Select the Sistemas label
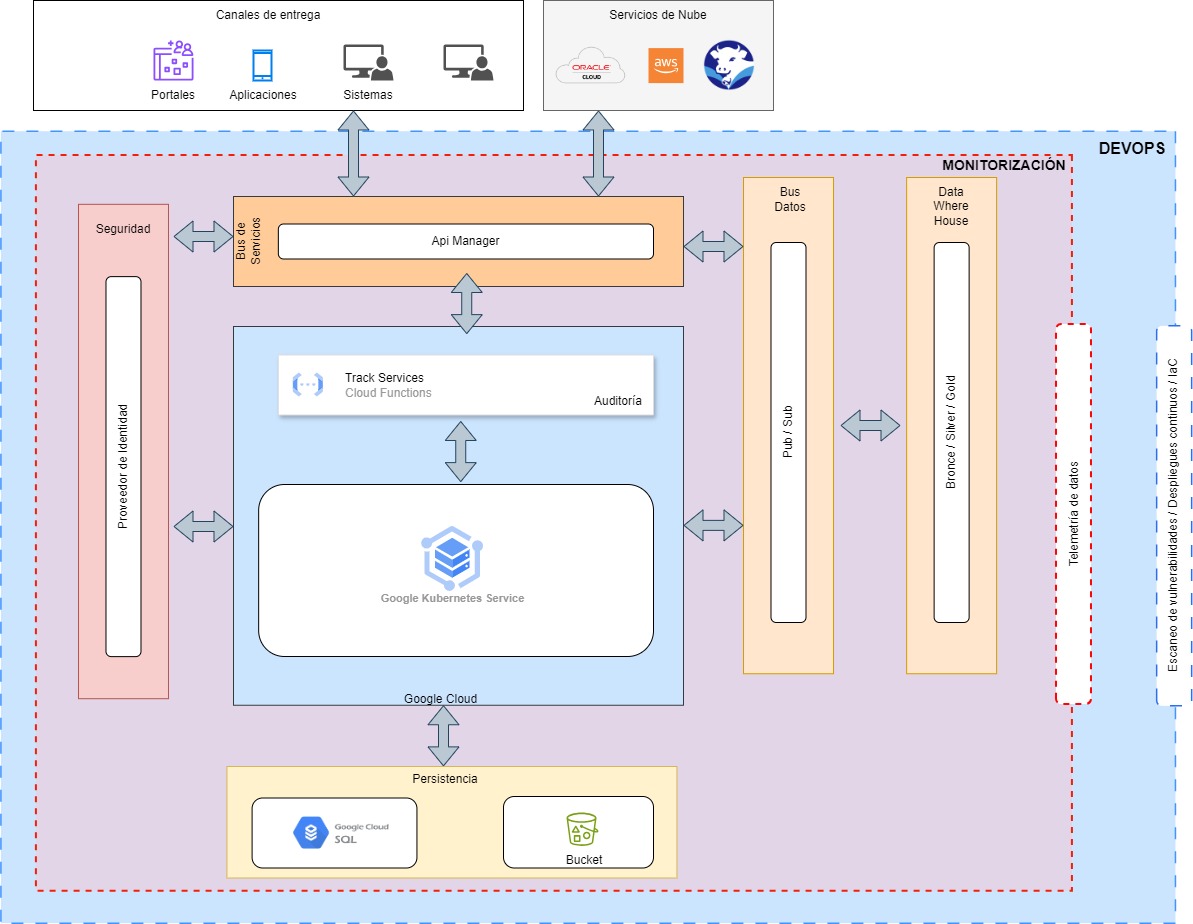Viewport: 1193px width, 924px height. pos(367,94)
